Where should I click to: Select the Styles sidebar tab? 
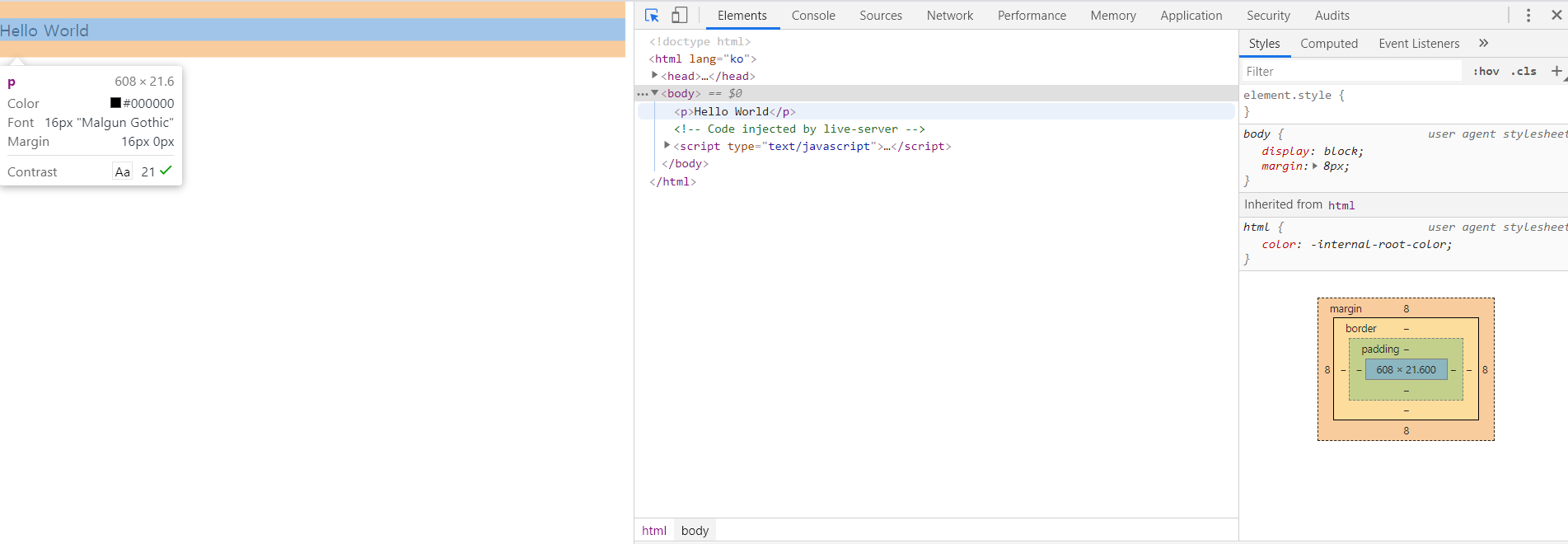coord(1264,43)
